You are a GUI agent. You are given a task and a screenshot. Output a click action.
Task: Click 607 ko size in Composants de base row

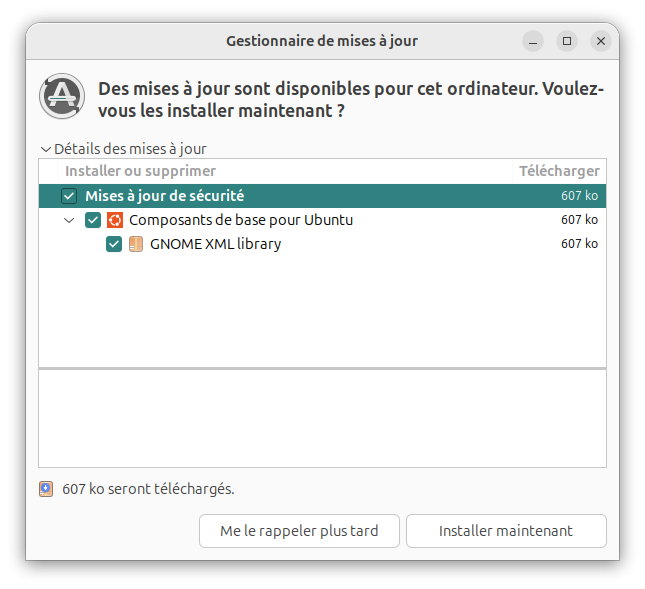click(x=579, y=220)
